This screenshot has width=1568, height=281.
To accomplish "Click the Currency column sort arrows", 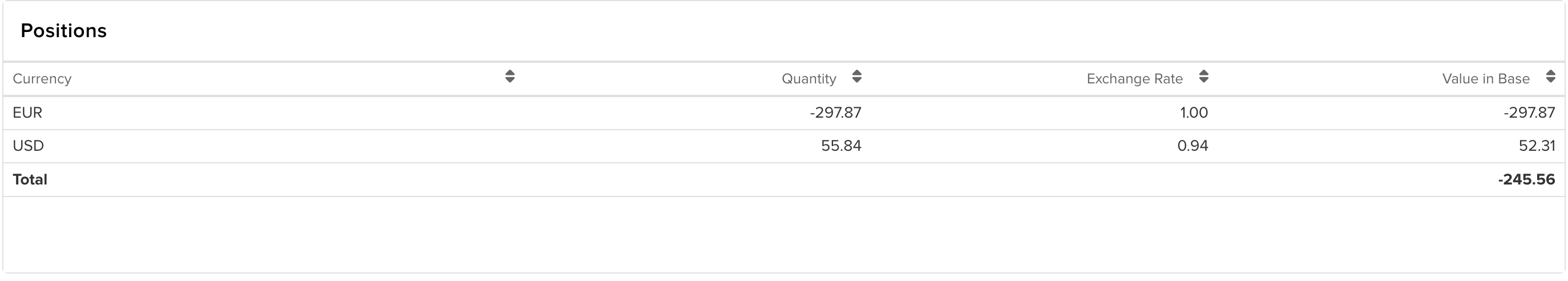I will coord(510,77).
